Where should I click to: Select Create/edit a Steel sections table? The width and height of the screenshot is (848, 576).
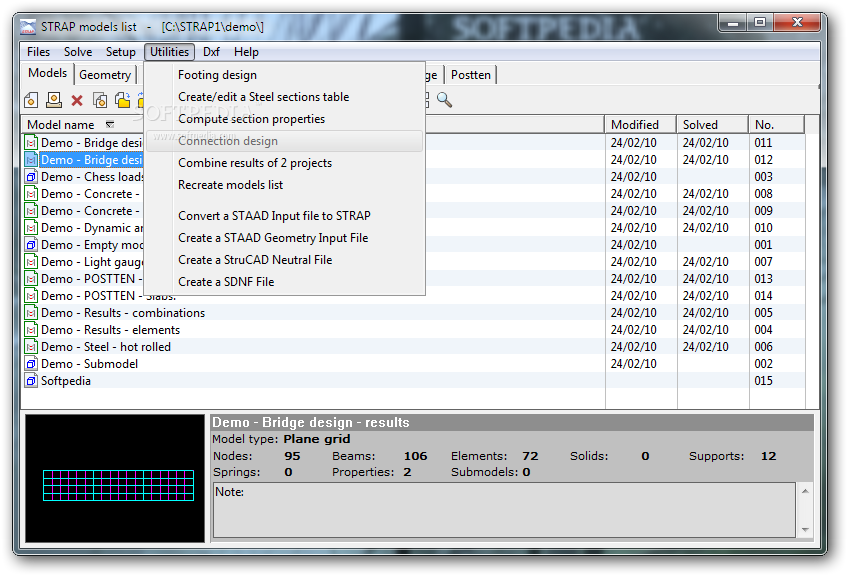pos(284,97)
